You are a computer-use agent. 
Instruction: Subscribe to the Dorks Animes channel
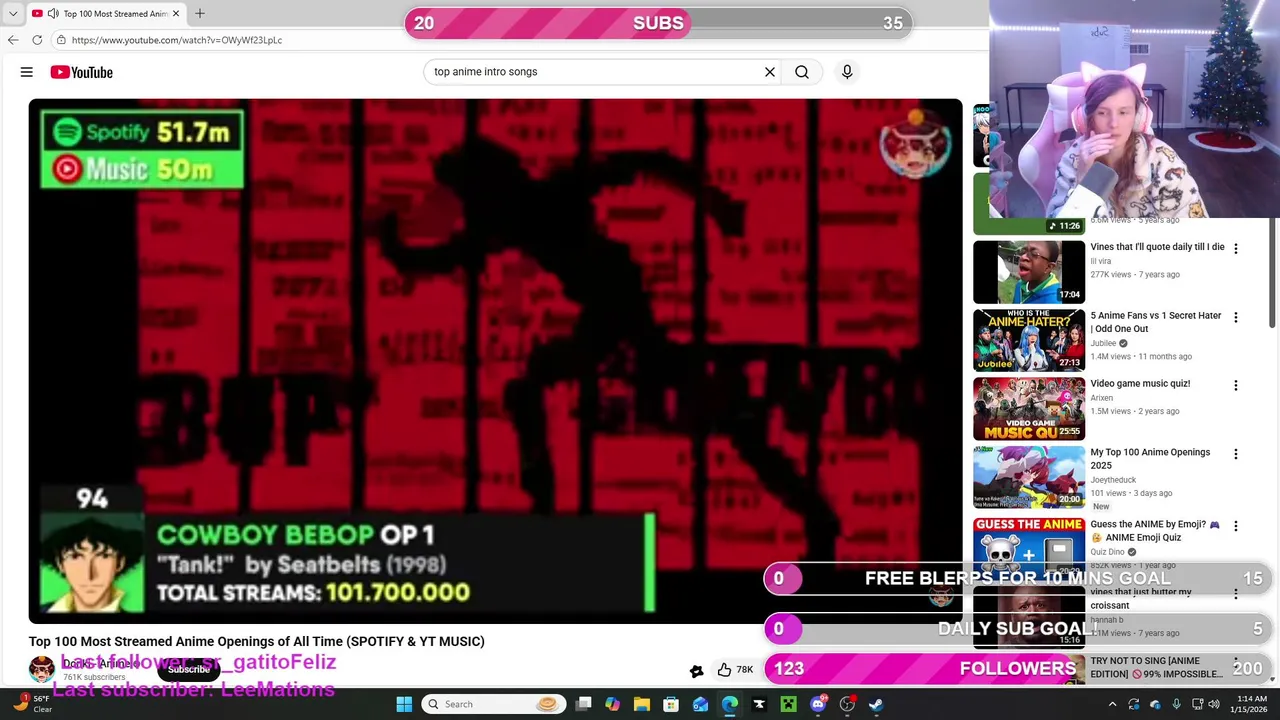(x=188, y=669)
